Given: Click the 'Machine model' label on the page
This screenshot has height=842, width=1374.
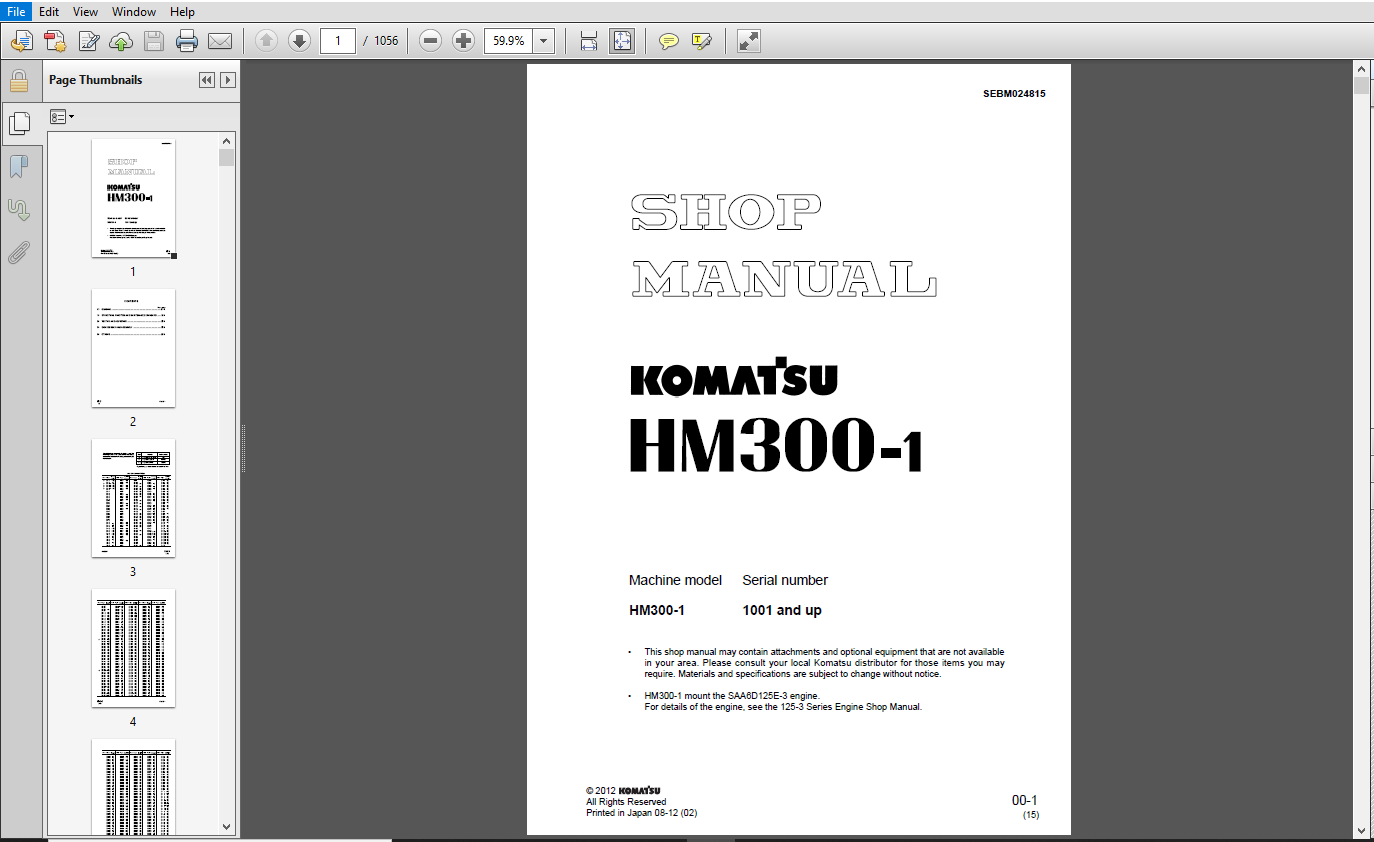Looking at the screenshot, I should tap(675, 580).
